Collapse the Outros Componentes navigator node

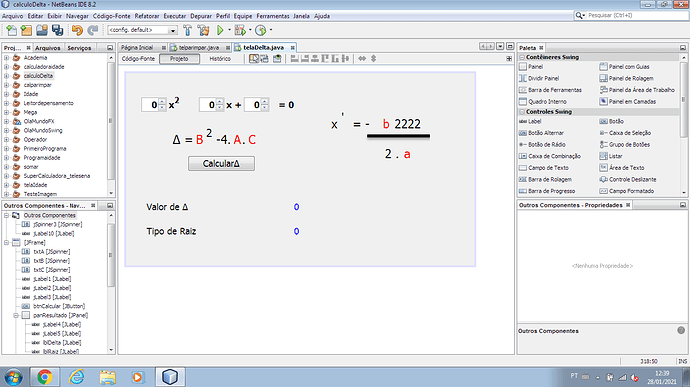[7, 215]
